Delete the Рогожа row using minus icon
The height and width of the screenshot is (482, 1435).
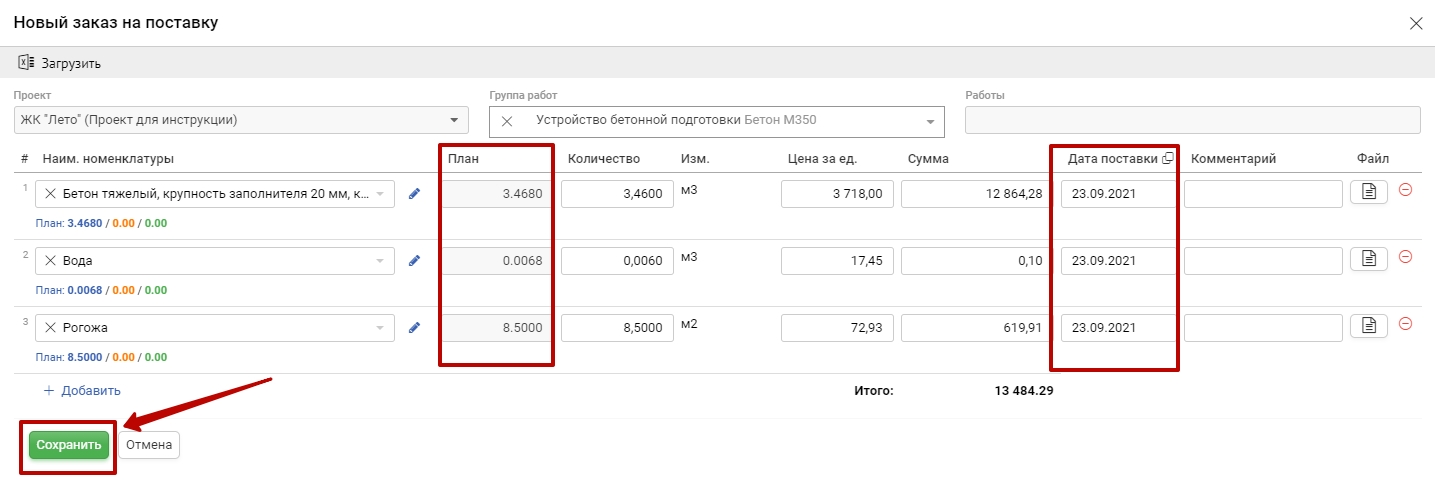(x=1405, y=324)
